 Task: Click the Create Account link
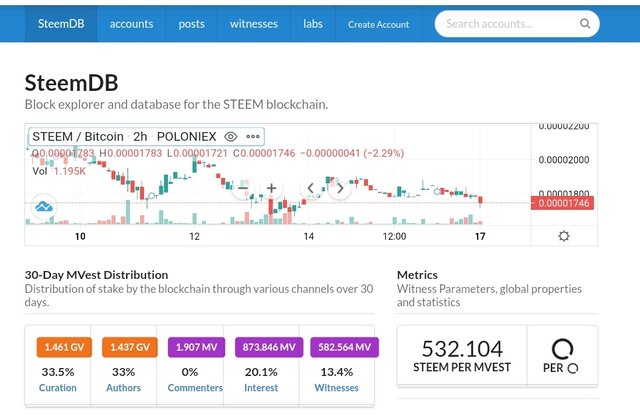378,24
